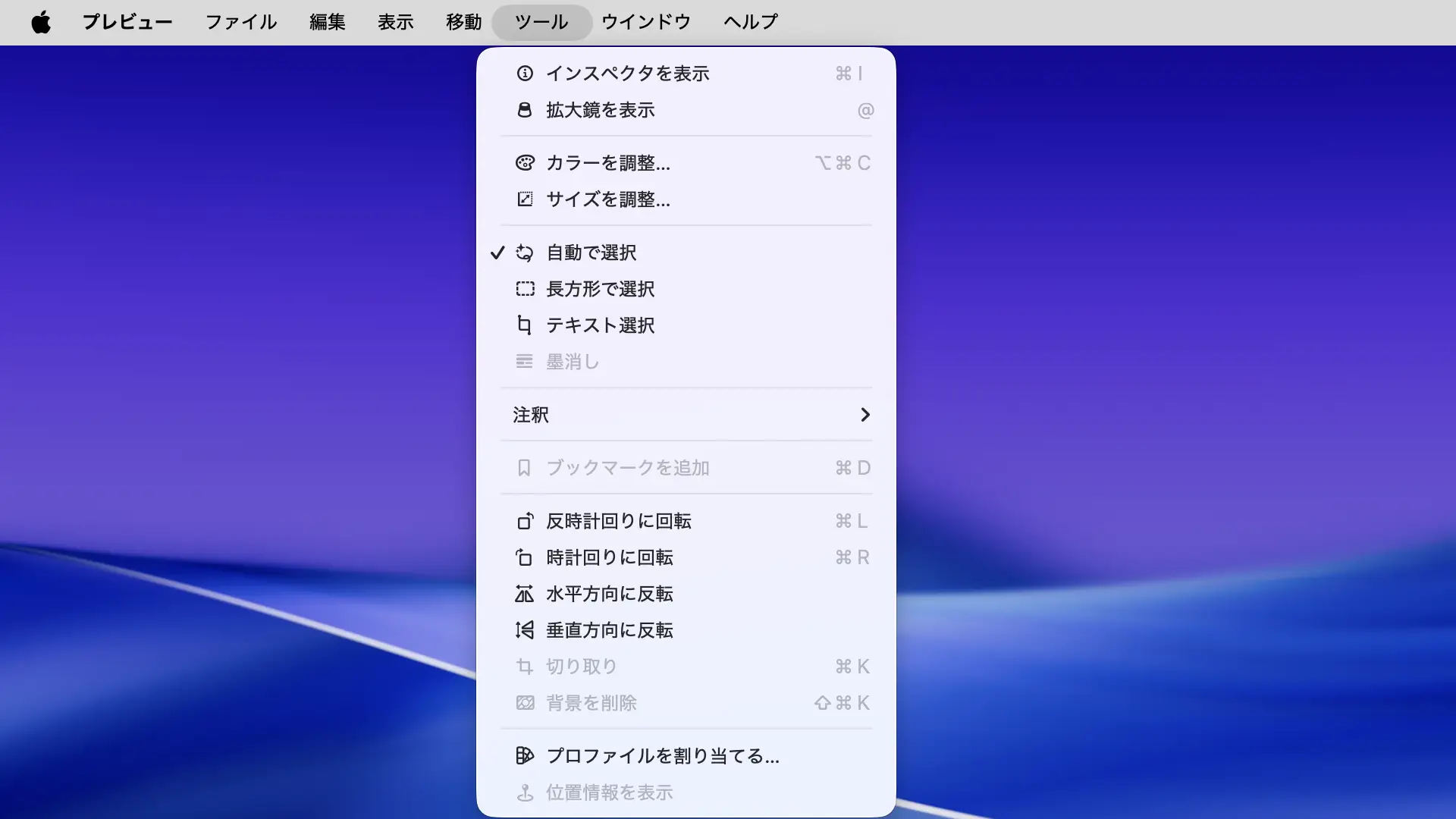Viewport: 1456px width, 819px height.
Task: Enable テキスト選択 mode
Action: [x=601, y=325]
